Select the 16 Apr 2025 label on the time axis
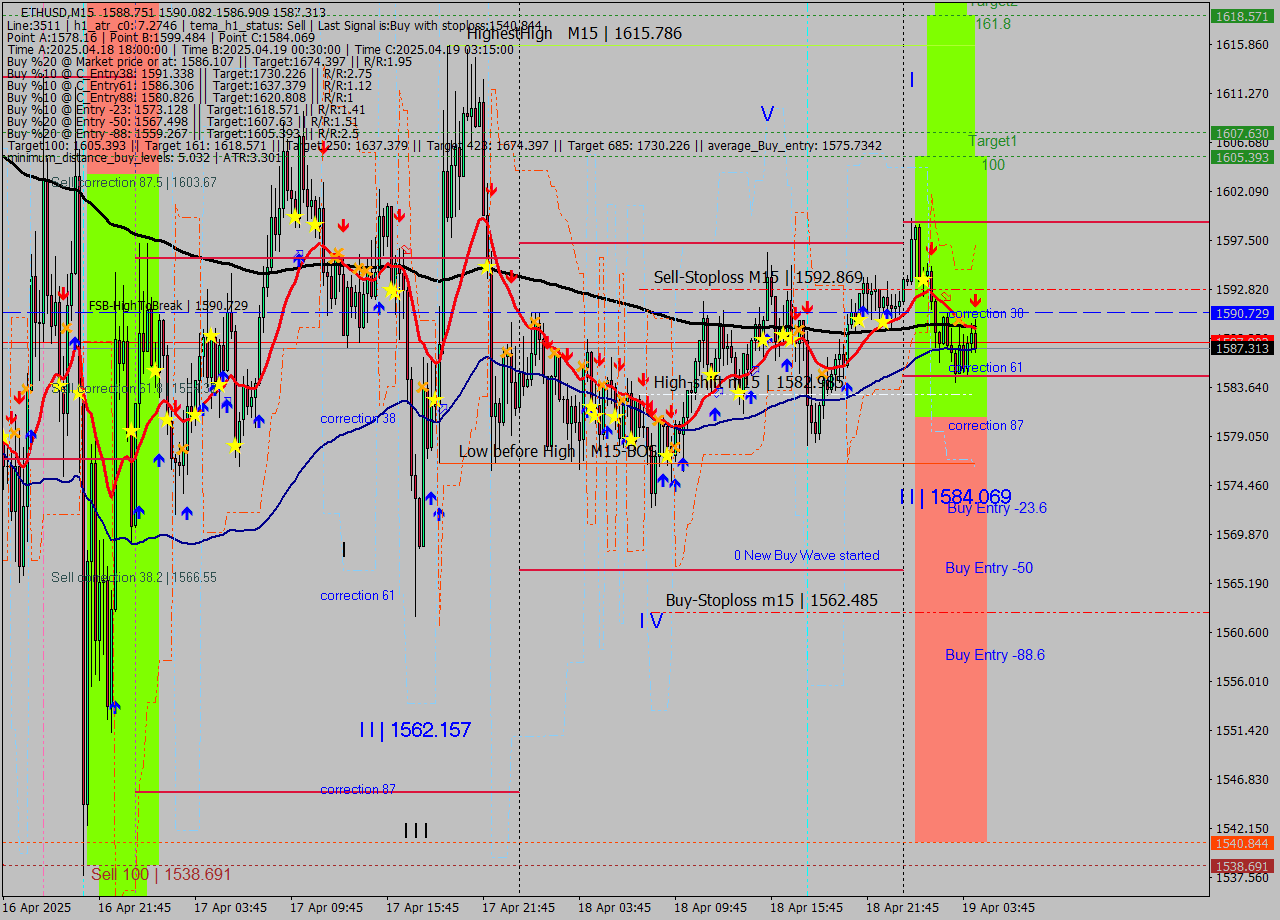Image resolution: width=1280 pixels, height=920 pixels. click(37, 907)
